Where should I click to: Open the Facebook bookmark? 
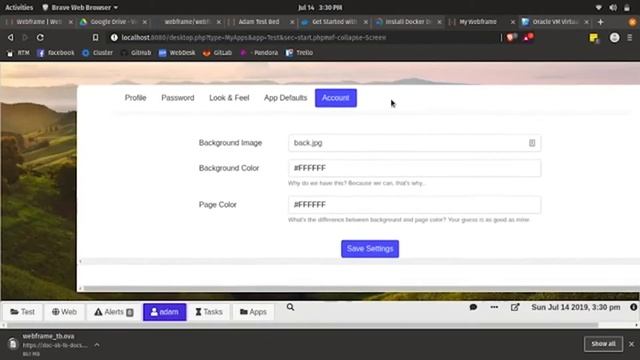(56, 53)
